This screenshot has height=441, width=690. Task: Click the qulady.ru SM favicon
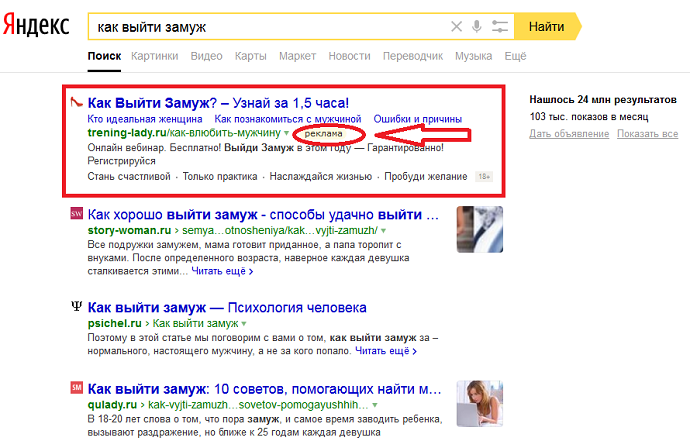pyautogui.click(x=76, y=387)
